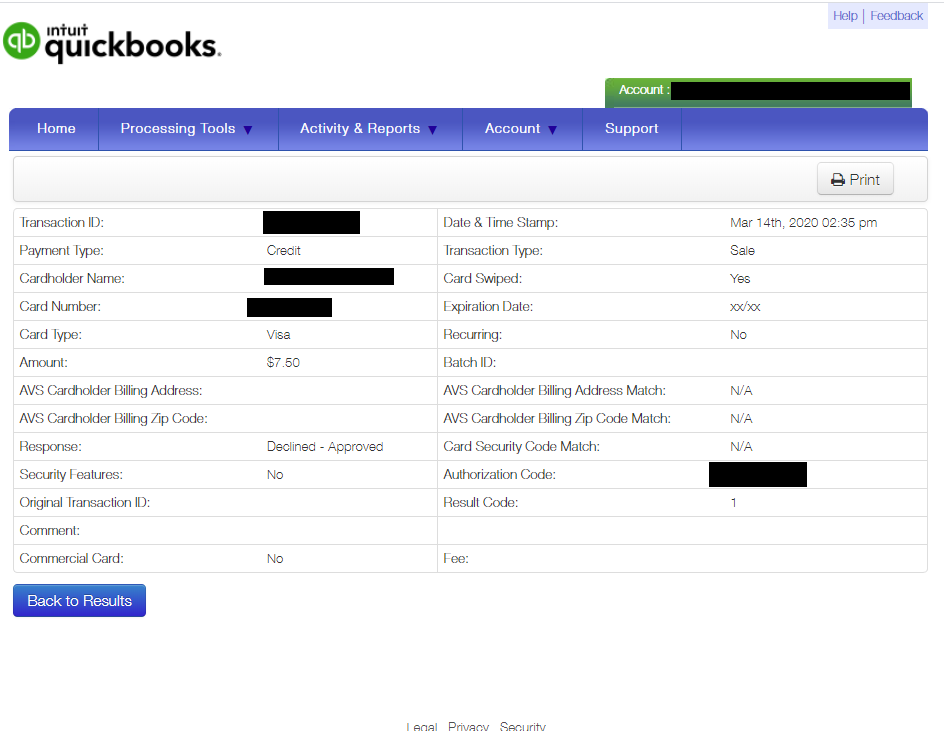Expand the Activity & Reports dropdown arrow

coord(432,129)
